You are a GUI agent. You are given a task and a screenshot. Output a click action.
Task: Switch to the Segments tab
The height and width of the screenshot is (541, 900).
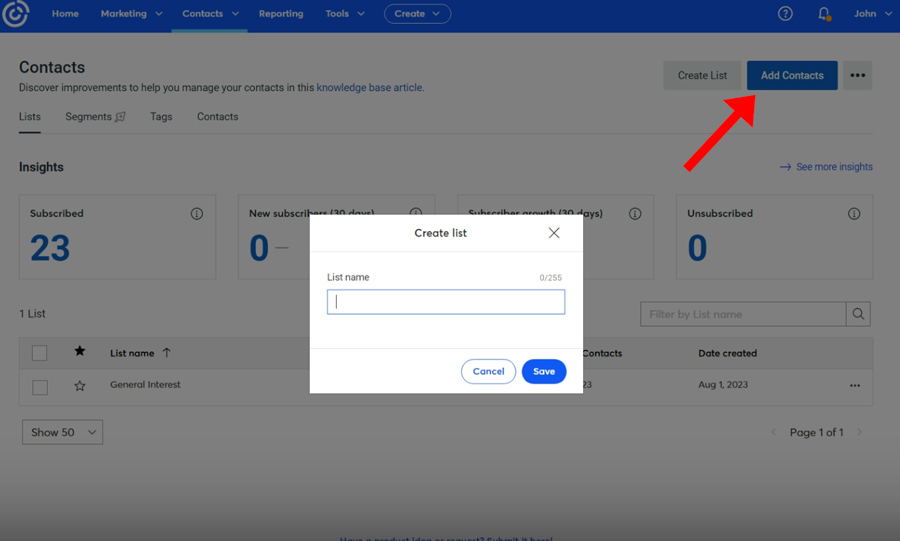tap(88, 116)
